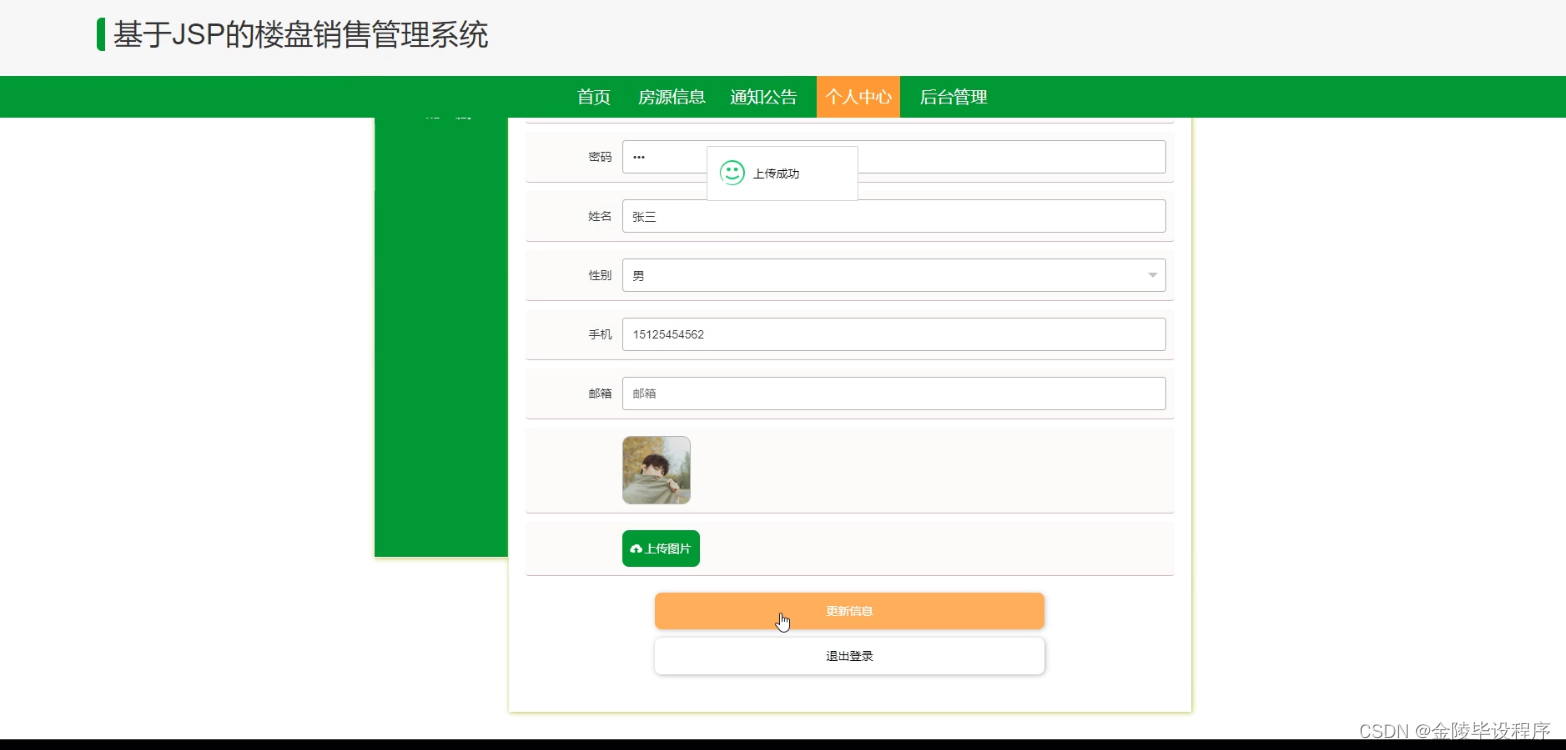Click the green site logo bar
This screenshot has width=1566, height=750.
[100, 35]
